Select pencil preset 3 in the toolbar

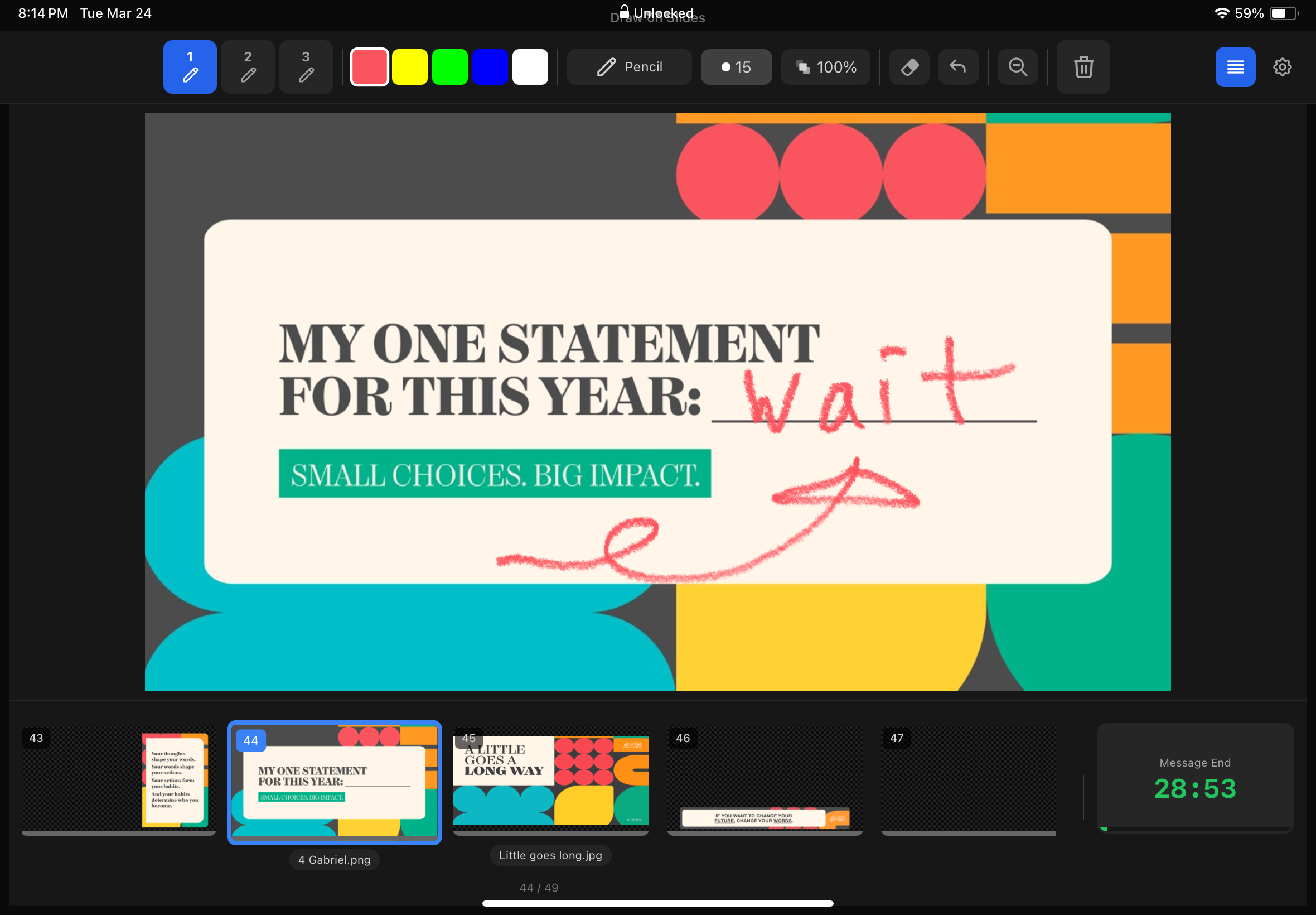click(x=306, y=66)
